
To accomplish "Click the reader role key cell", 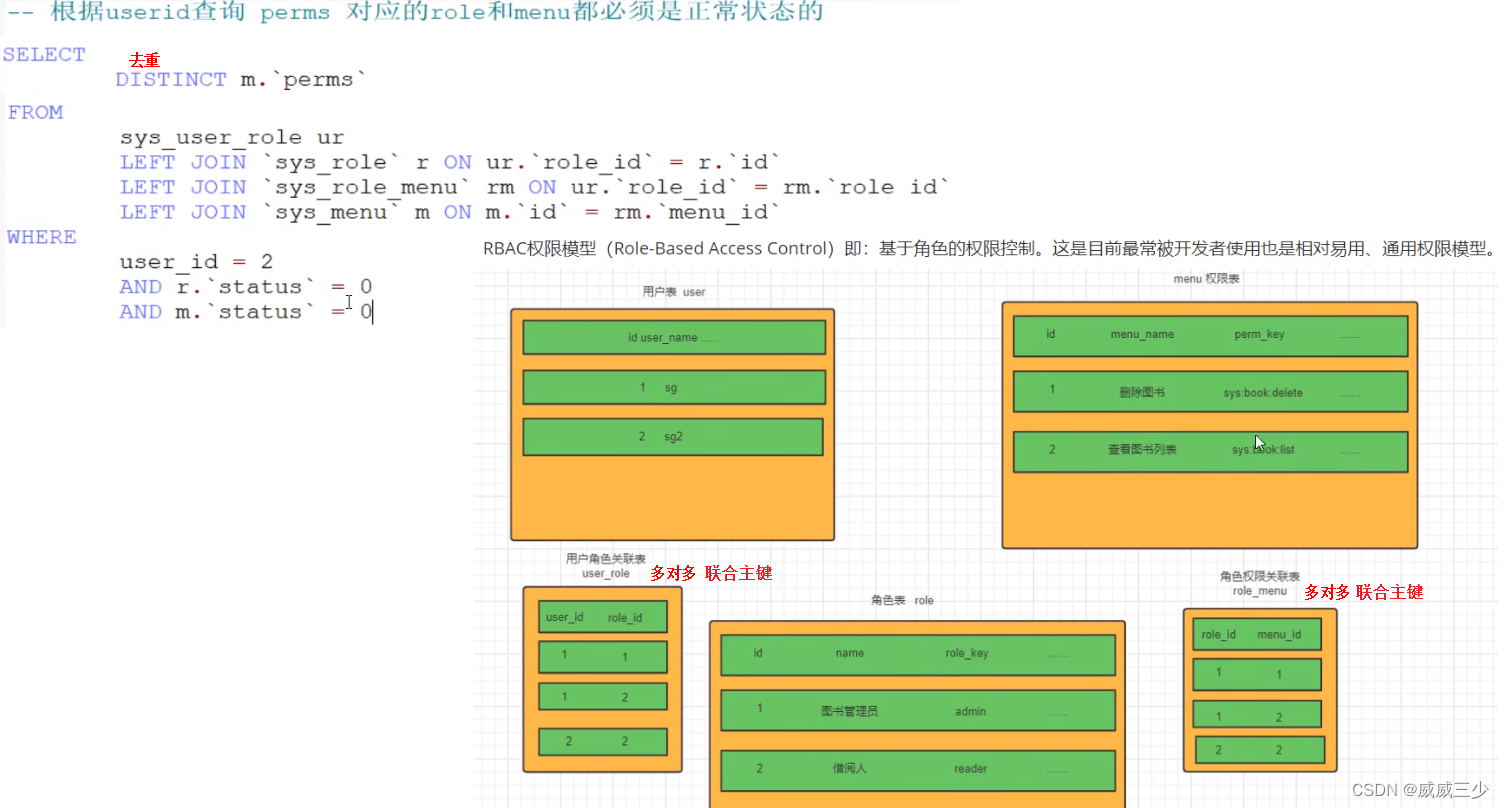I will pos(970,769).
